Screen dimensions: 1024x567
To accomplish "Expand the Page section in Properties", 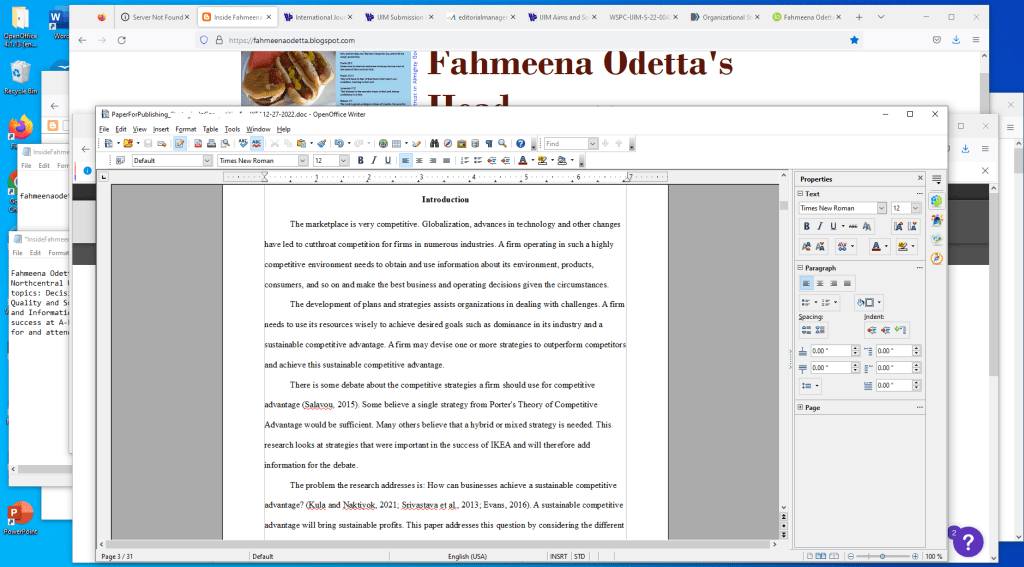I will [800, 407].
